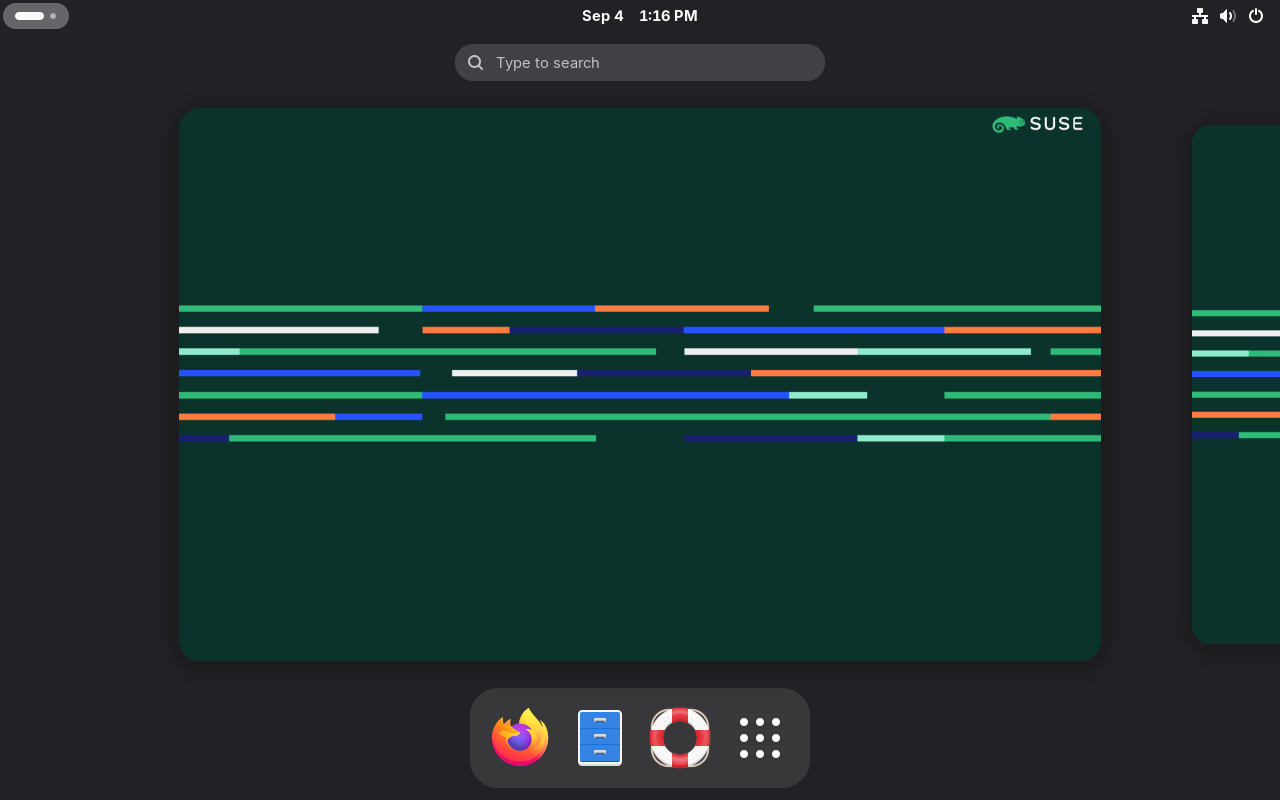
Task: Open GNOME Help via the lifesaver icon
Action: [x=680, y=737]
